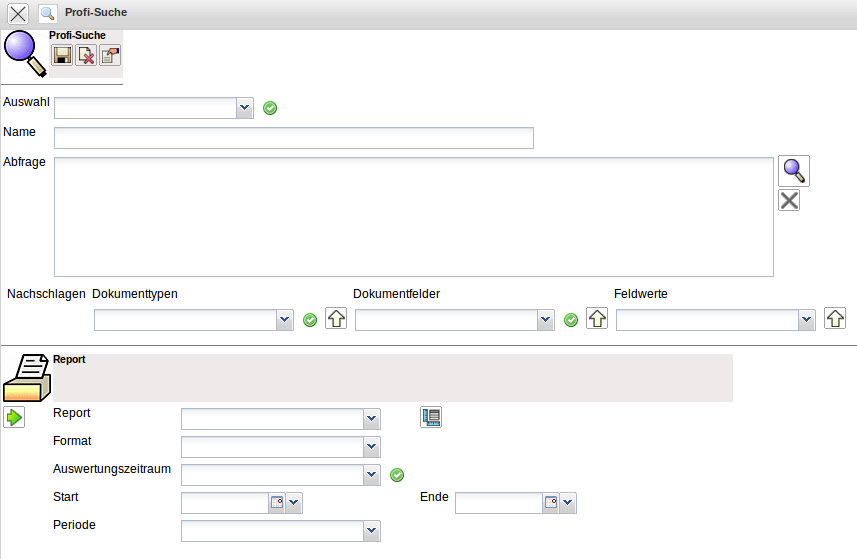Image resolution: width=857 pixels, height=559 pixels.
Task: Expand the Periode dropdown
Action: pos(372,531)
